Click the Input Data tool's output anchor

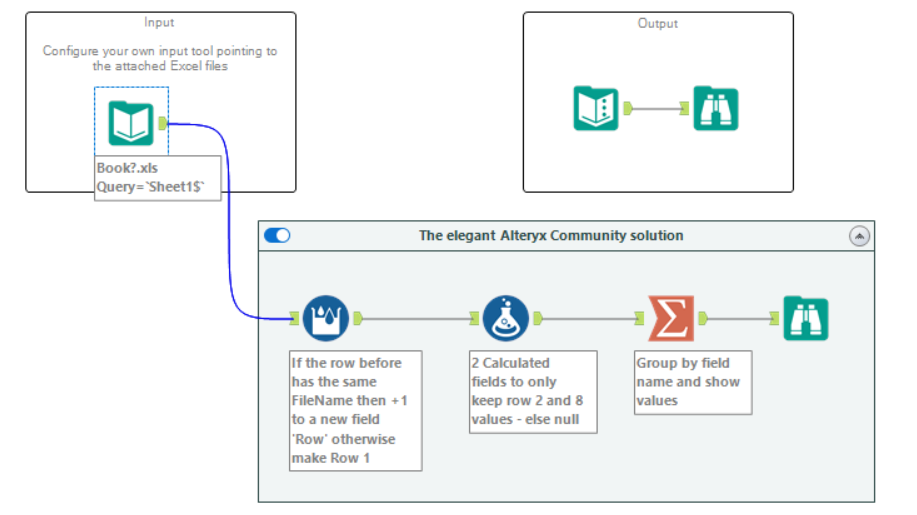pos(163,123)
